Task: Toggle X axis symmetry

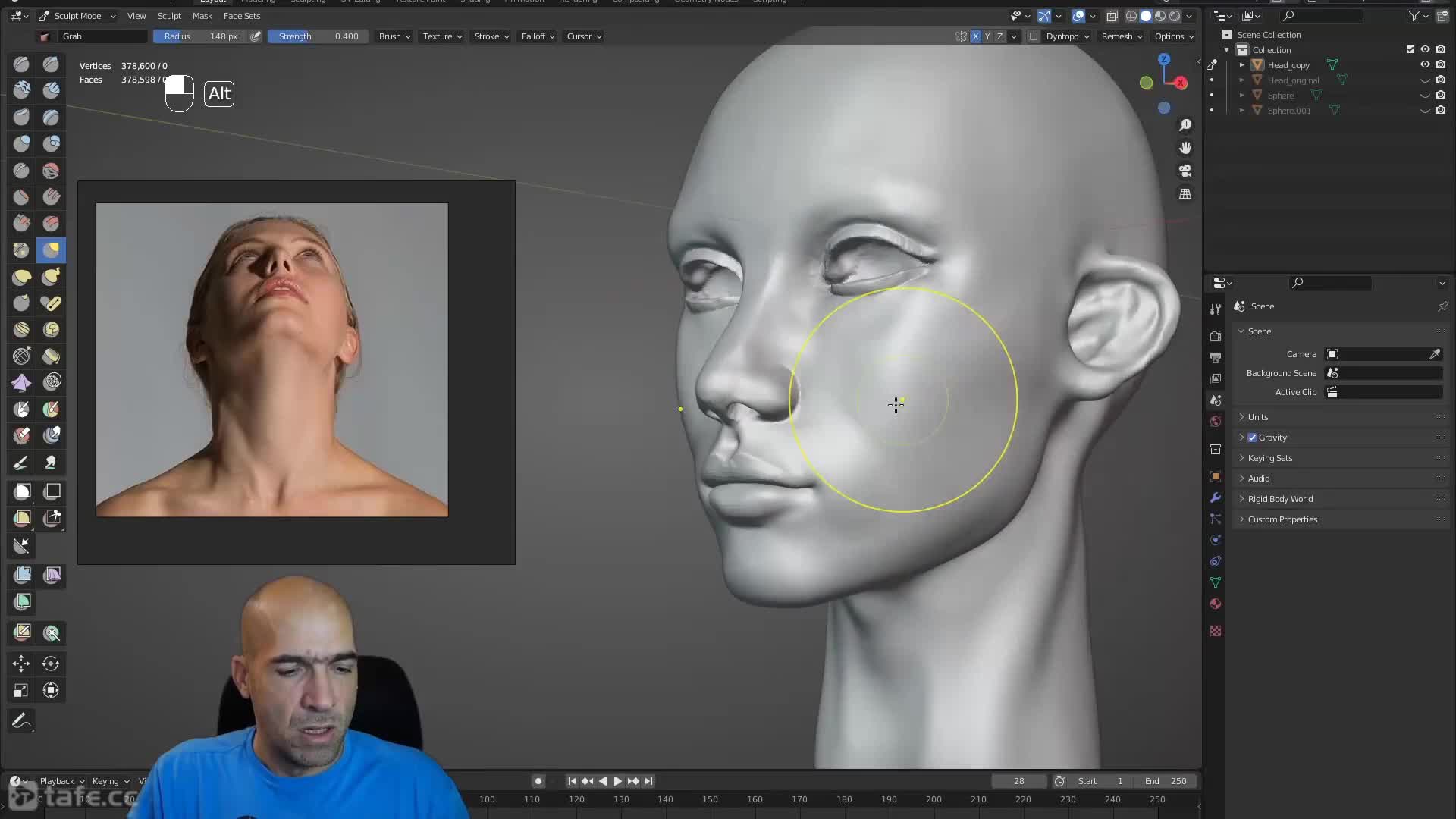Action: point(975,36)
